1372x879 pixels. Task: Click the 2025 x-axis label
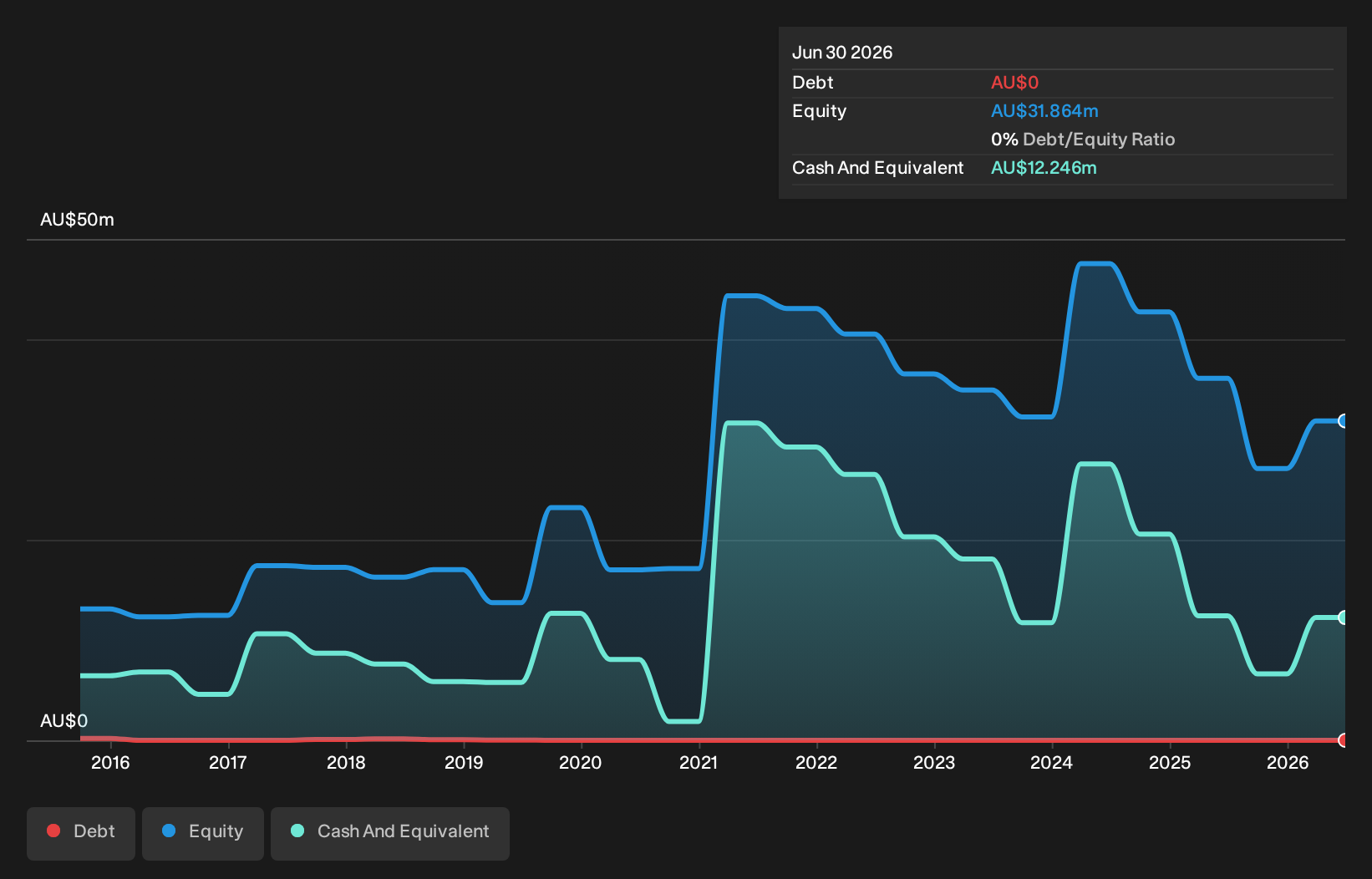(1170, 762)
